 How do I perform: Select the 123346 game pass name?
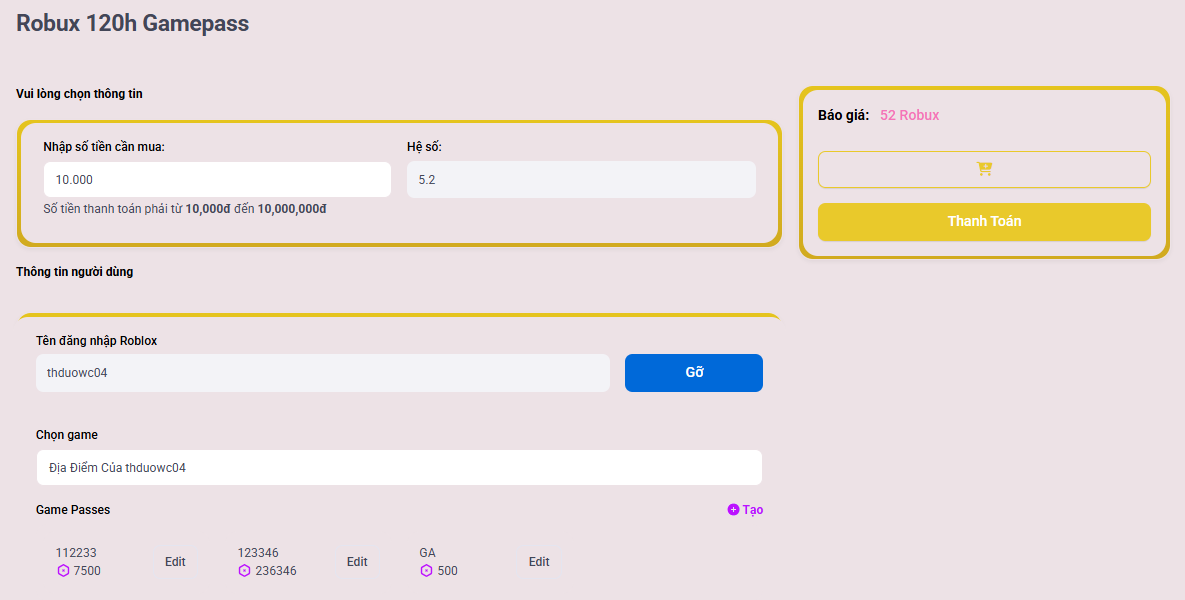258,553
